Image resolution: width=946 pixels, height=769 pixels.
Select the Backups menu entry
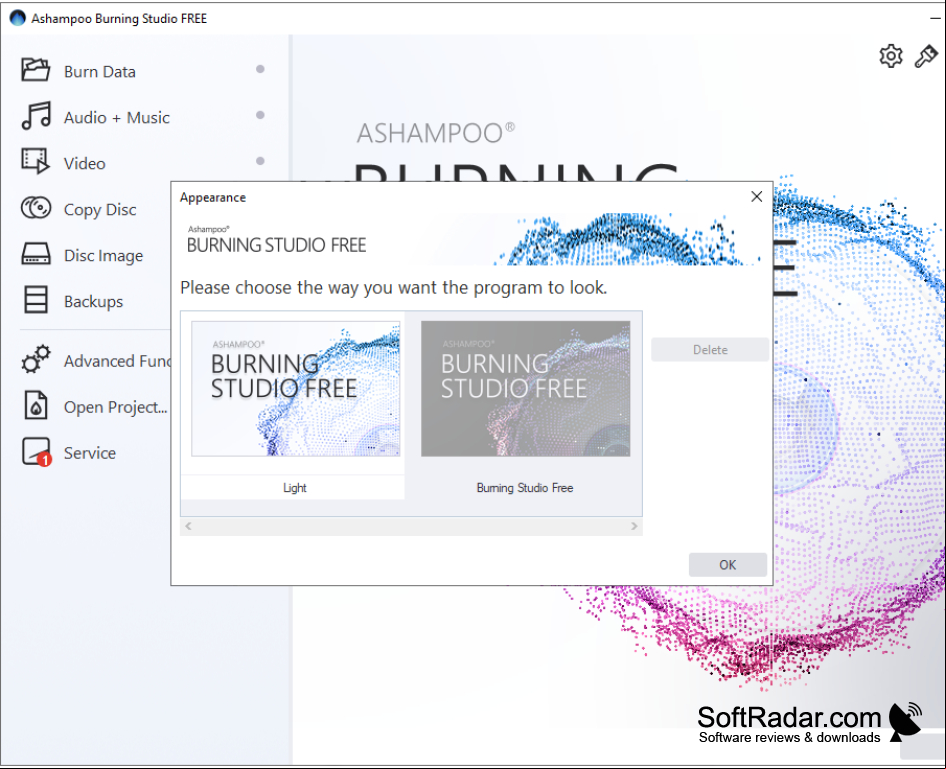pos(94,302)
